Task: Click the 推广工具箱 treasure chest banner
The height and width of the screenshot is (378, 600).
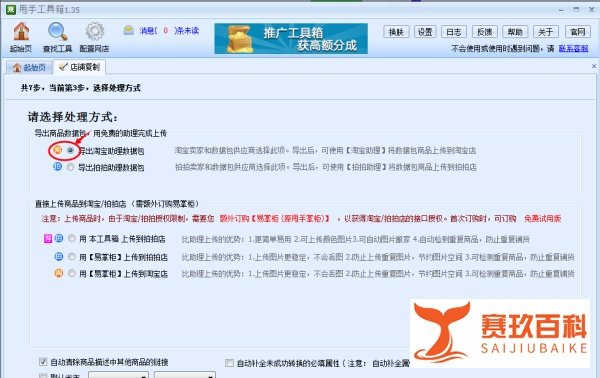Action: tap(291, 38)
